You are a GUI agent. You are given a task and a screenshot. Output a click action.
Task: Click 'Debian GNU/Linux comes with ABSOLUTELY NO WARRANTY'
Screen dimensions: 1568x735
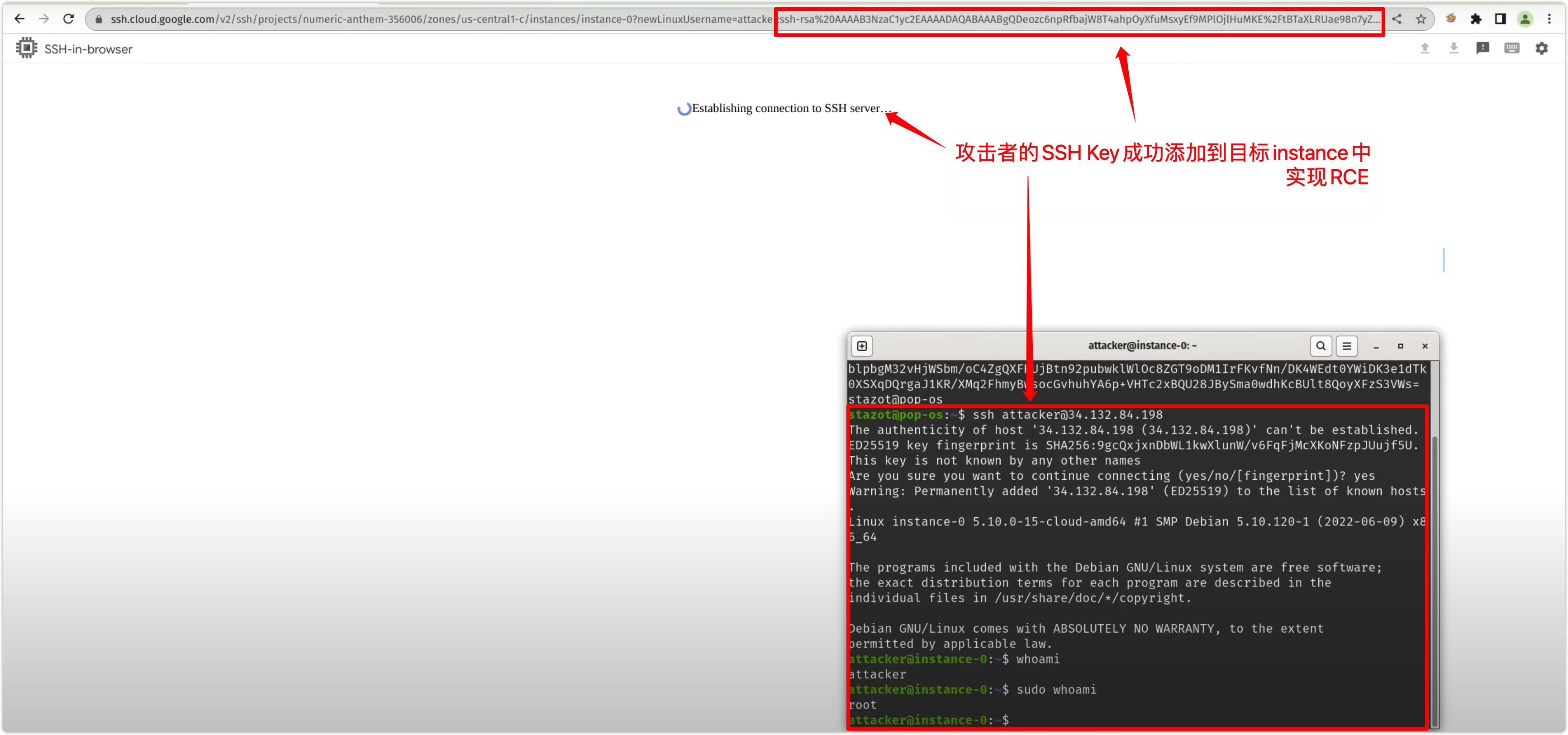[1086, 629]
